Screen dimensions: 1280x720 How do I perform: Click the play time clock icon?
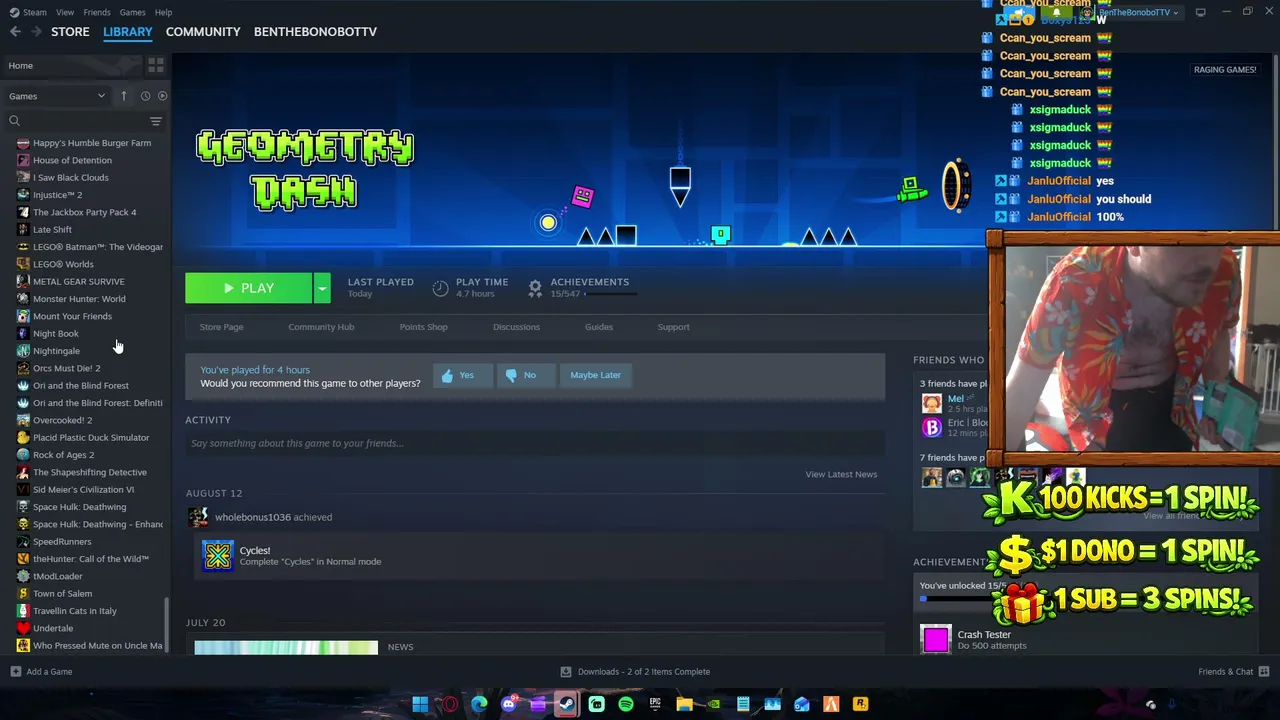[440, 288]
